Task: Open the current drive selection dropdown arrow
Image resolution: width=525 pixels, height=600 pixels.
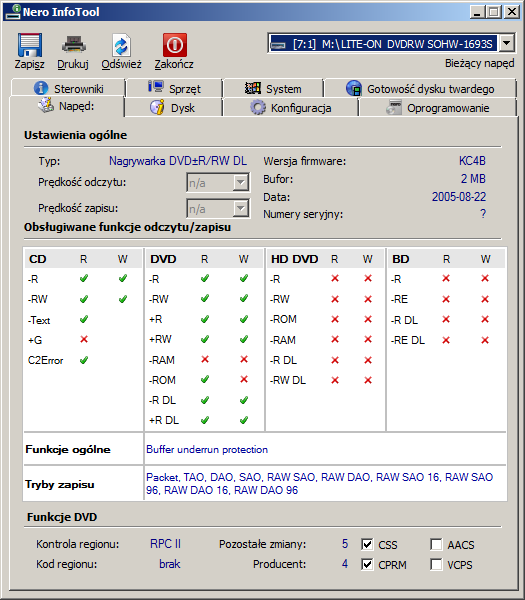Action: click(x=506, y=43)
